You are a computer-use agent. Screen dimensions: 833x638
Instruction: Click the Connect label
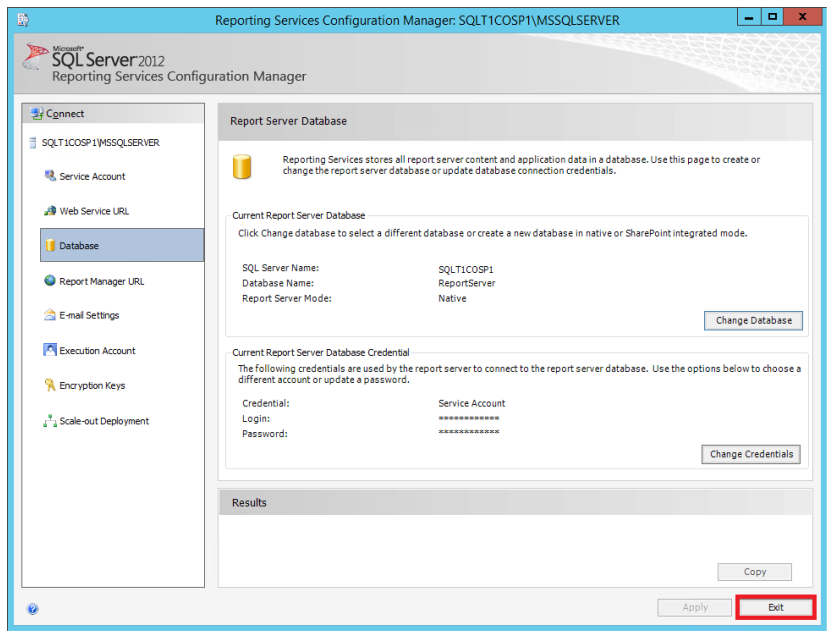click(65, 114)
